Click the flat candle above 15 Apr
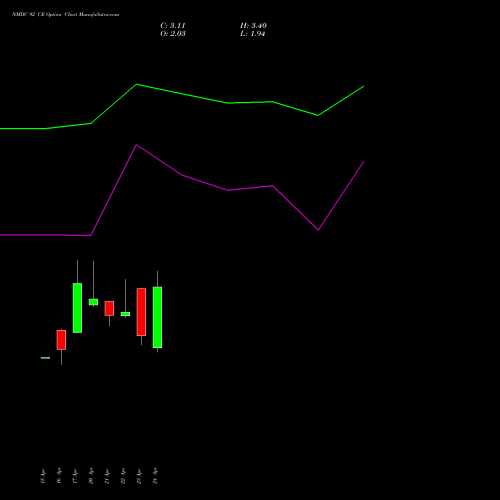This screenshot has height=500, width=500. pos(45,358)
